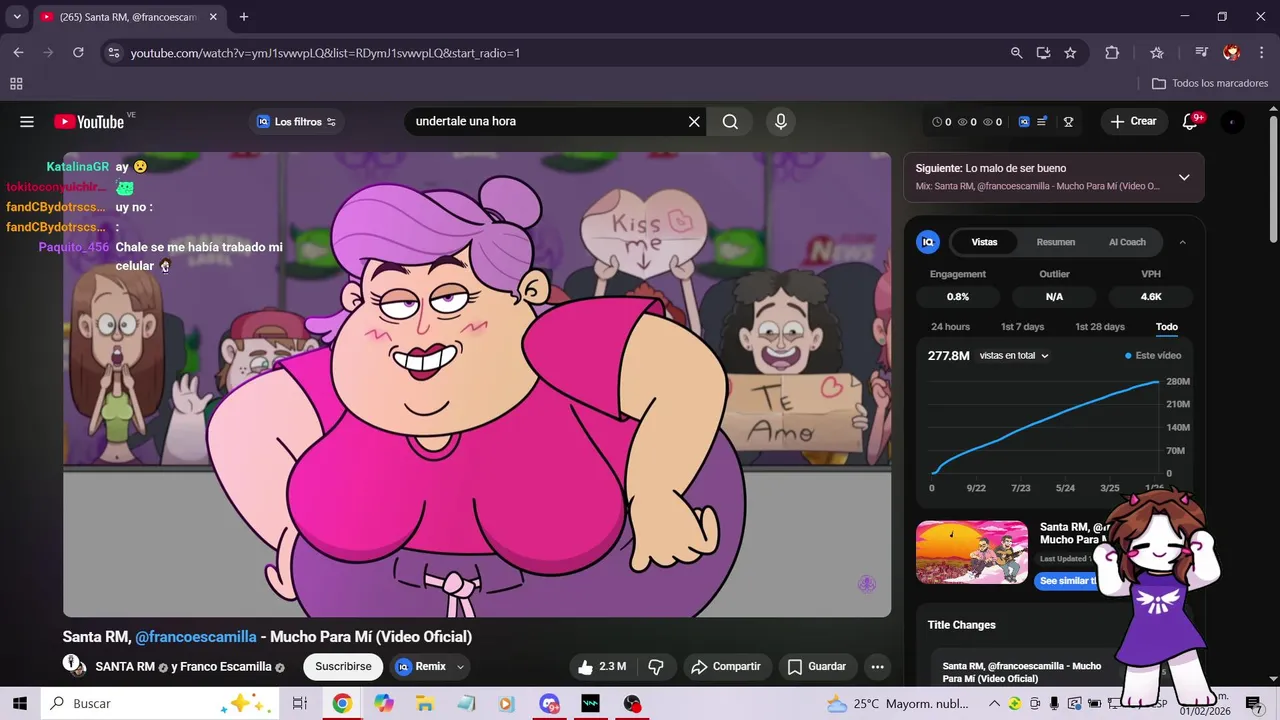This screenshot has height=720, width=1280.
Task: Open Los filtros options
Action: point(297,122)
